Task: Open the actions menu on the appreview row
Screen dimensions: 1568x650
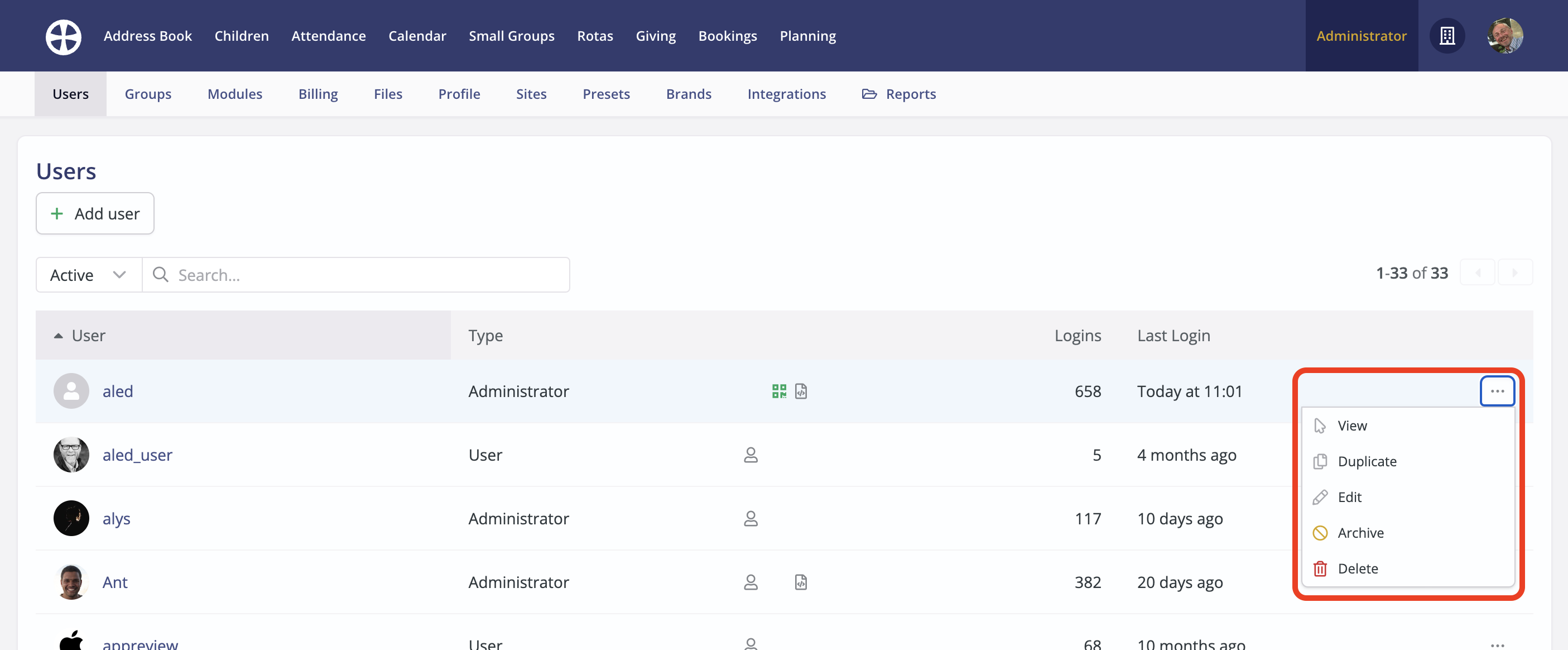Action: [x=1497, y=646]
